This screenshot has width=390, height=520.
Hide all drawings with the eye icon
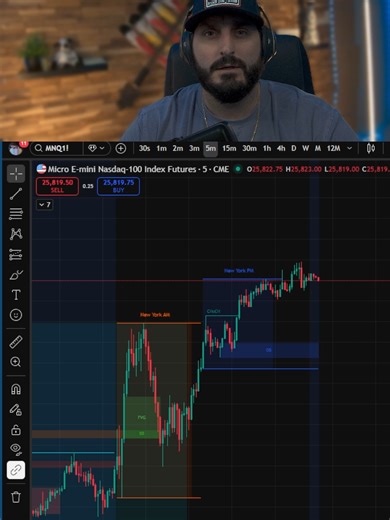point(16,449)
